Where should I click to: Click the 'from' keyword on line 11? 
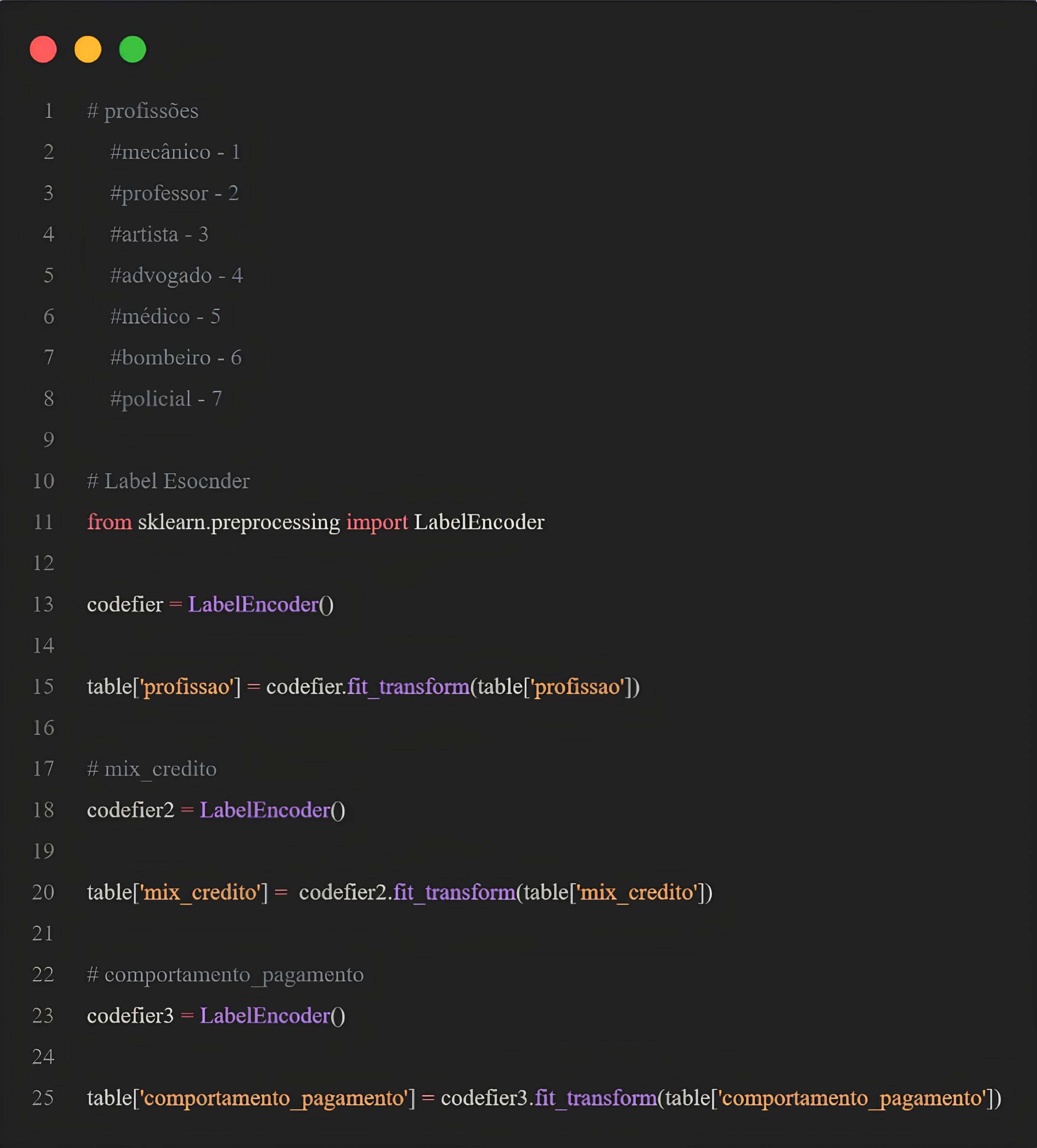[109, 522]
